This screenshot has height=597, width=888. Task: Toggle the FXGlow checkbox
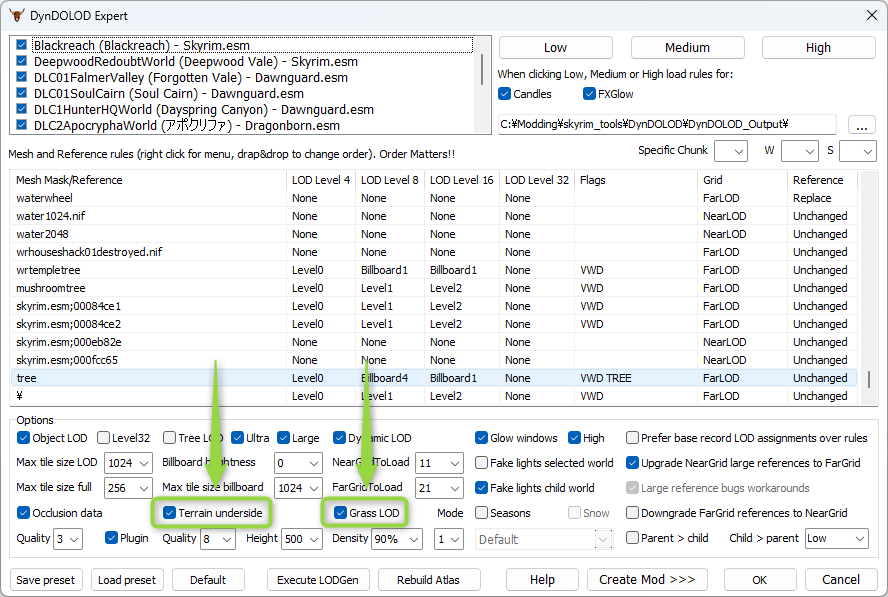point(589,94)
